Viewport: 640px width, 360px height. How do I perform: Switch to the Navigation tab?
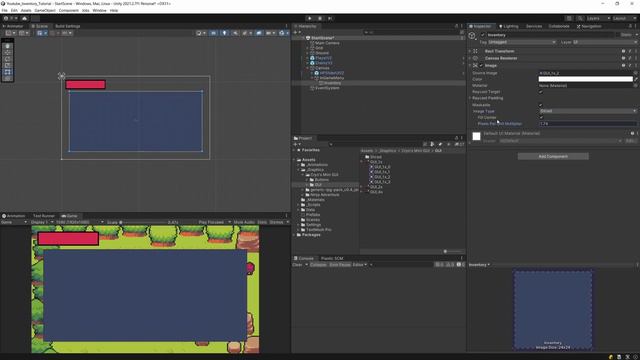(x=589, y=26)
